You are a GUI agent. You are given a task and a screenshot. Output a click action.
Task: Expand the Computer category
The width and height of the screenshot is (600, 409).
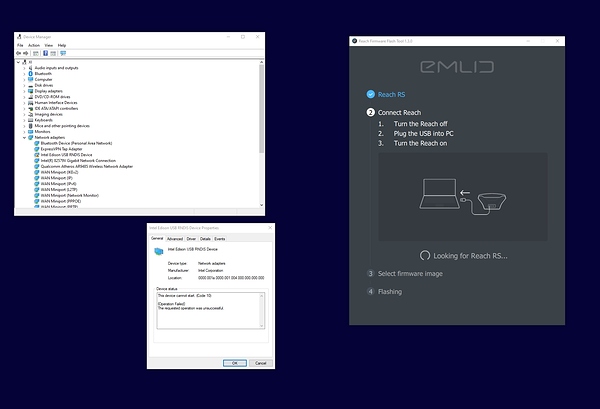[24, 80]
